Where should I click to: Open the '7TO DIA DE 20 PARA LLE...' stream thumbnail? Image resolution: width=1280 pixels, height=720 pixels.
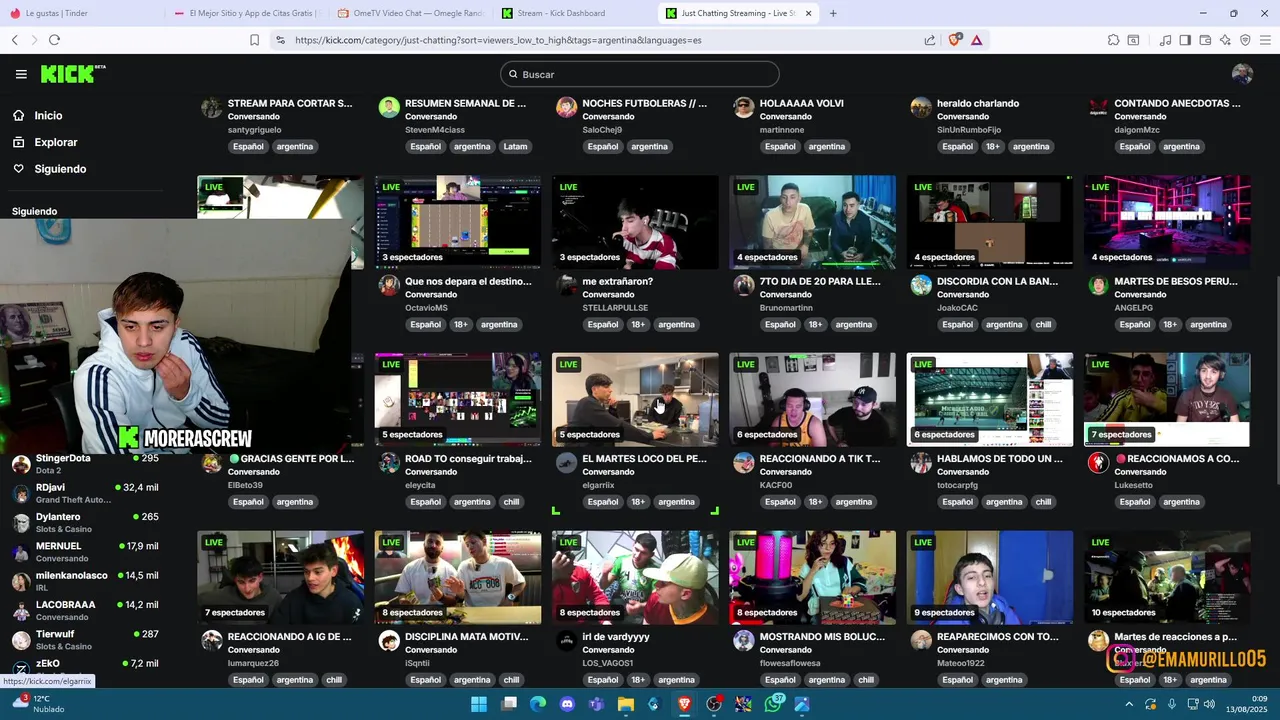[x=812, y=222]
